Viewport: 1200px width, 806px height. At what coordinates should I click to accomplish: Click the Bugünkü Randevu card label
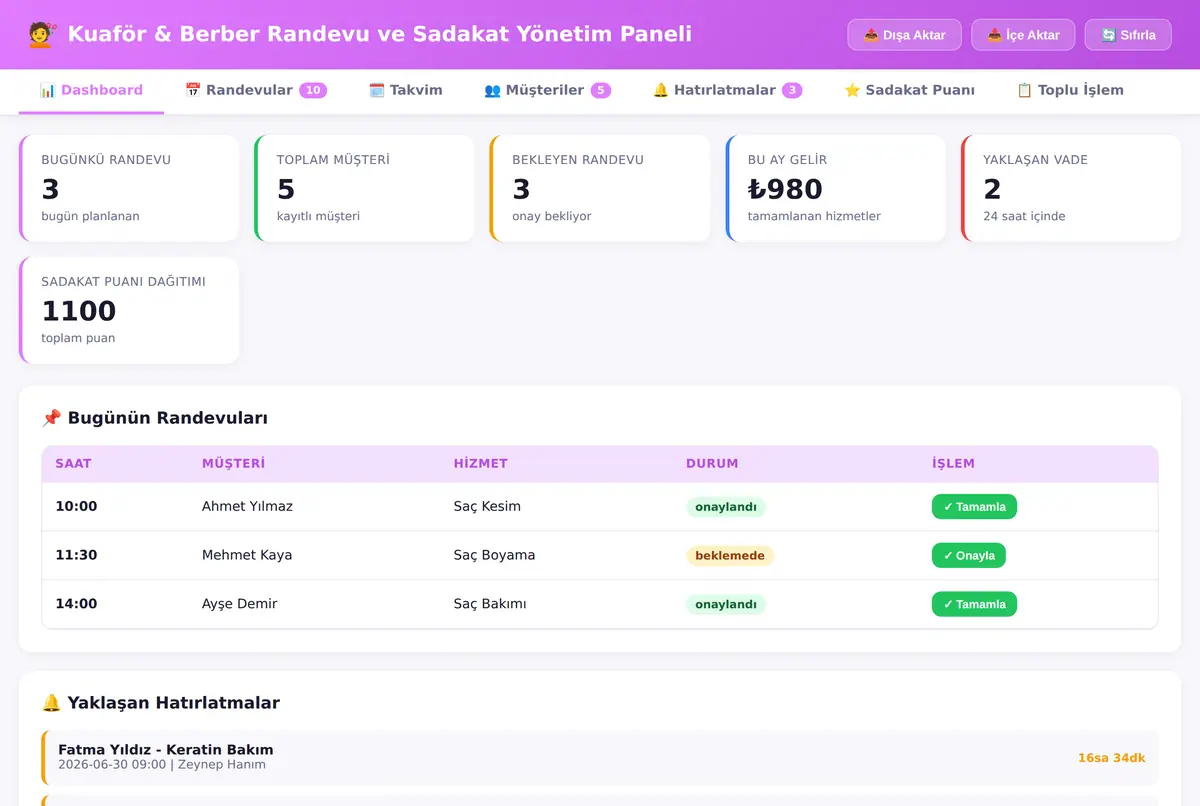pyautogui.click(x=106, y=160)
